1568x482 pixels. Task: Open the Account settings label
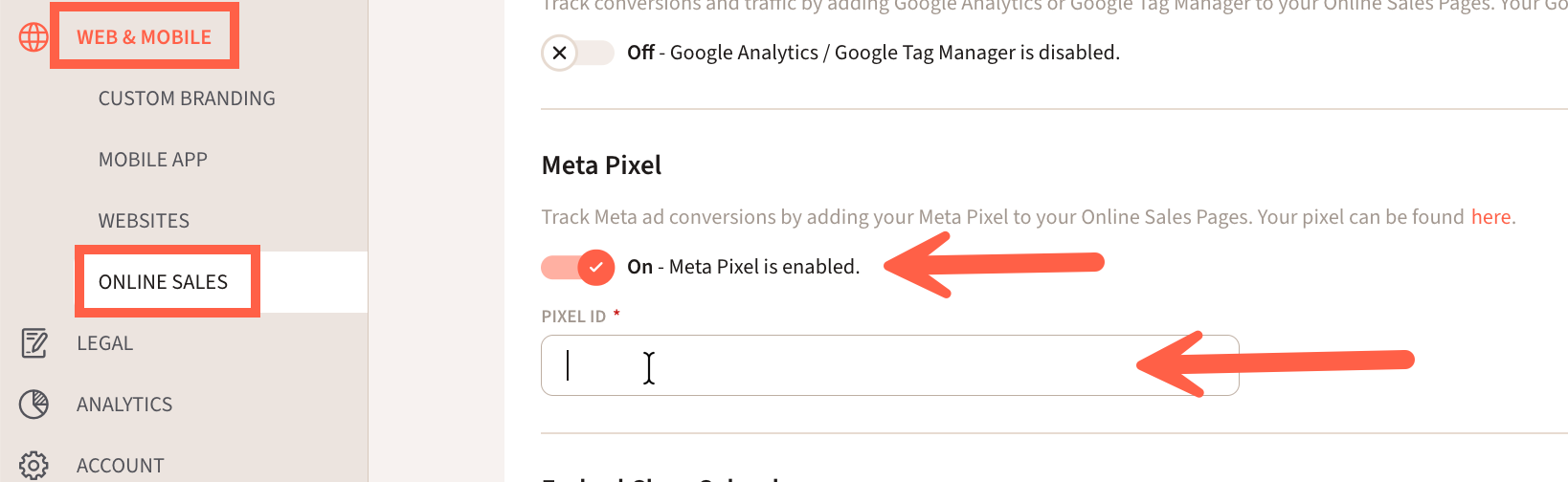click(x=121, y=466)
